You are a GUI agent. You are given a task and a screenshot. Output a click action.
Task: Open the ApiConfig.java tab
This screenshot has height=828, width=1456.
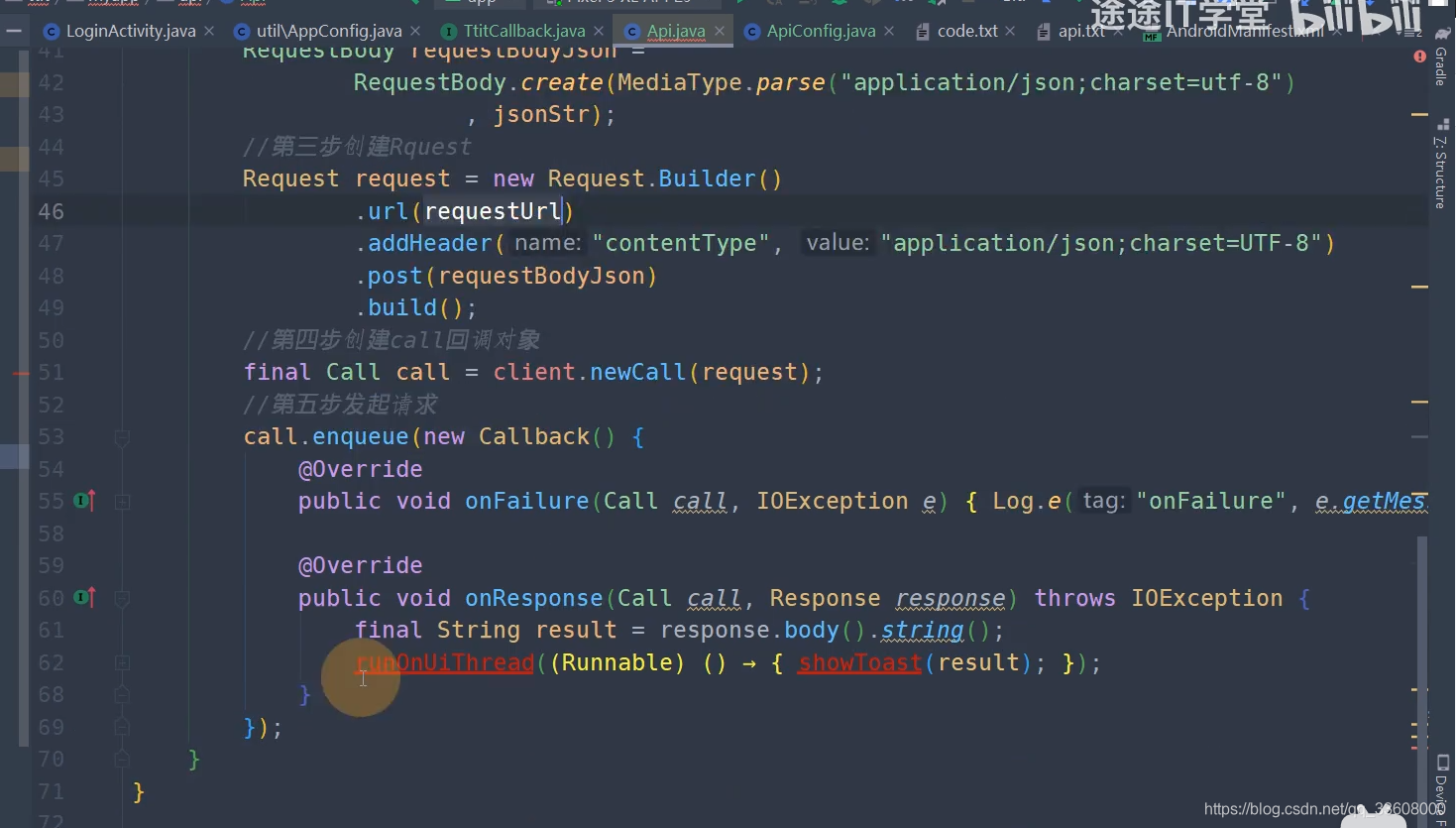pos(821,31)
